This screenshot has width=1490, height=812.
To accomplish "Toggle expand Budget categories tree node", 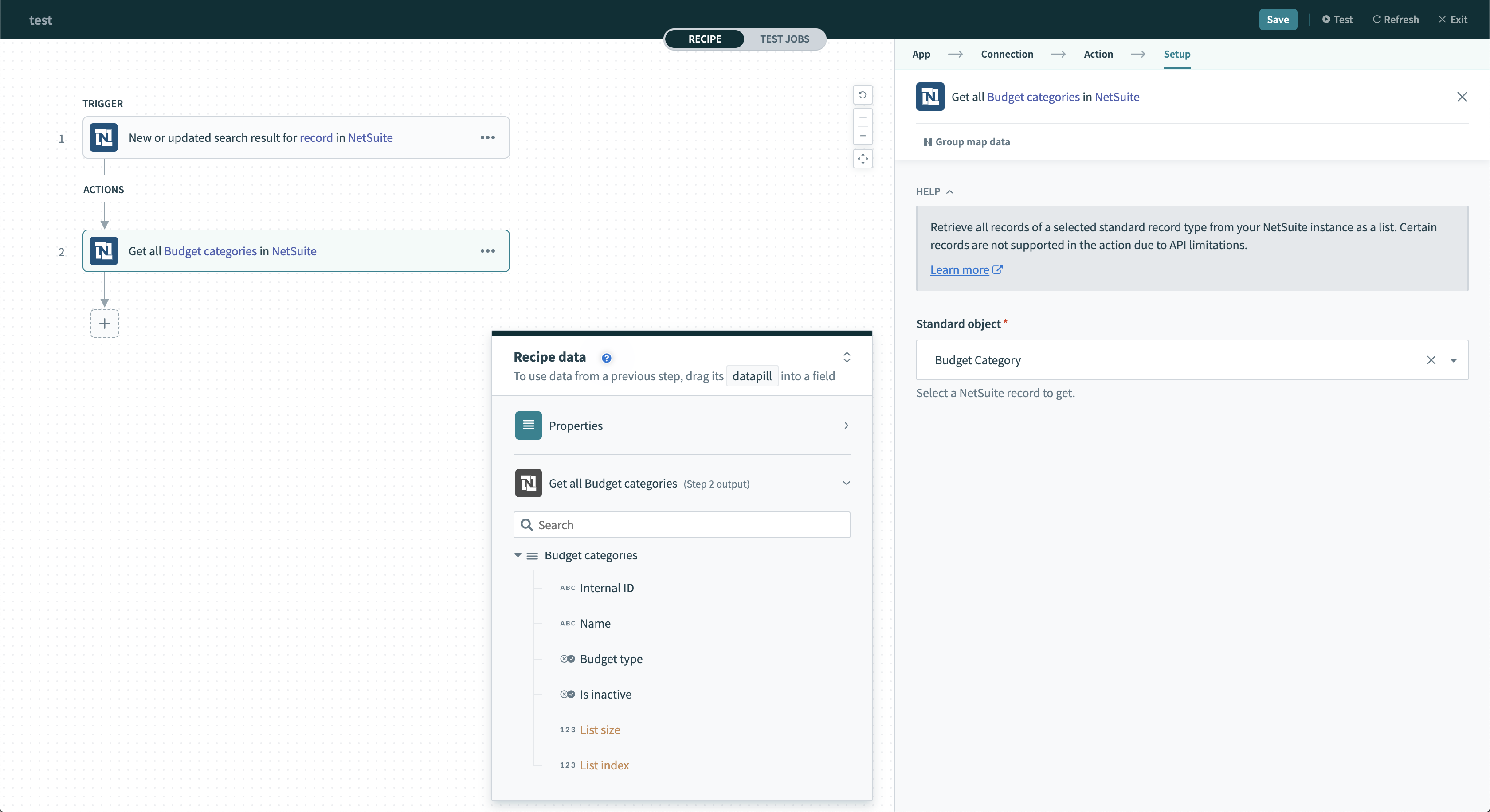I will [517, 555].
